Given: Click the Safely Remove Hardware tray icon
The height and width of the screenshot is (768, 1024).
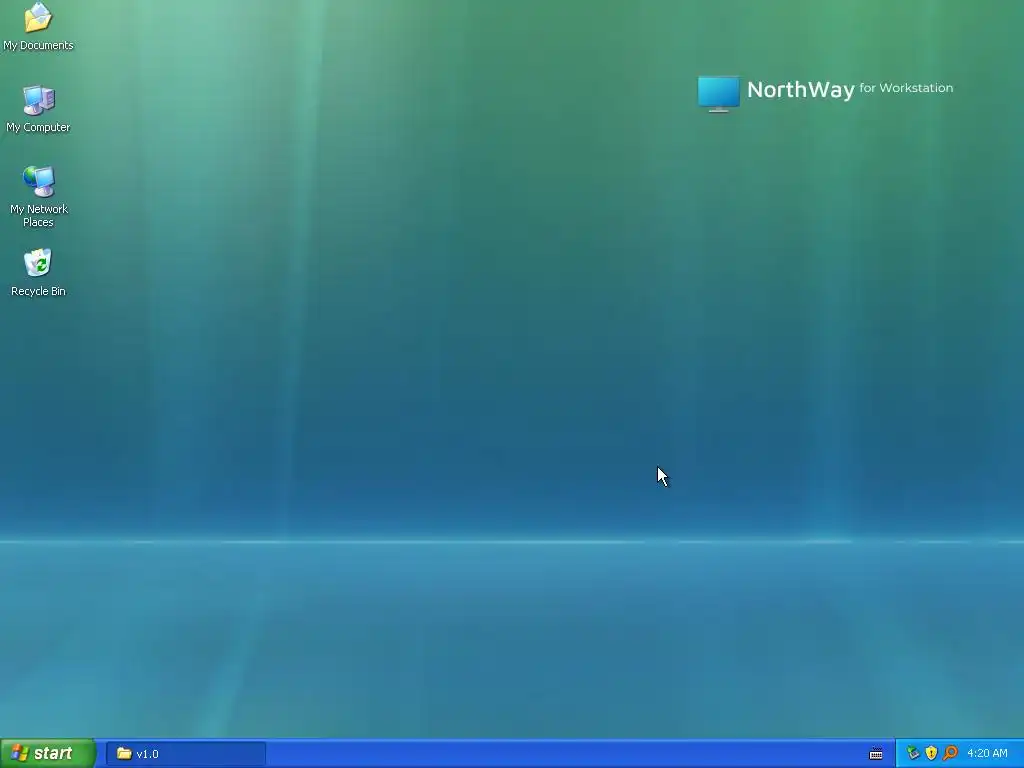Looking at the screenshot, I should pyautogui.click(x=913, y=753).
